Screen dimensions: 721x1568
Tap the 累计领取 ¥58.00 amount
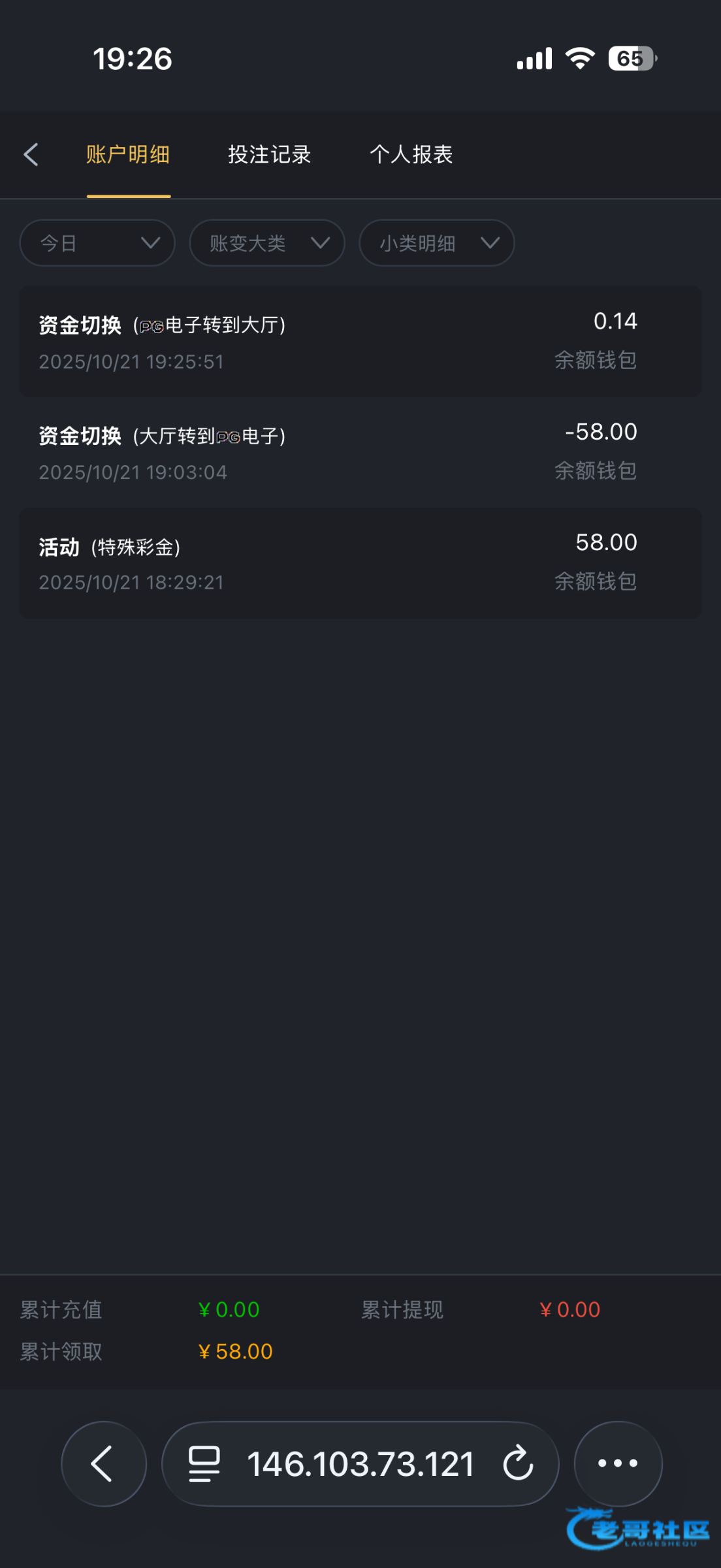coord(236,1351)
